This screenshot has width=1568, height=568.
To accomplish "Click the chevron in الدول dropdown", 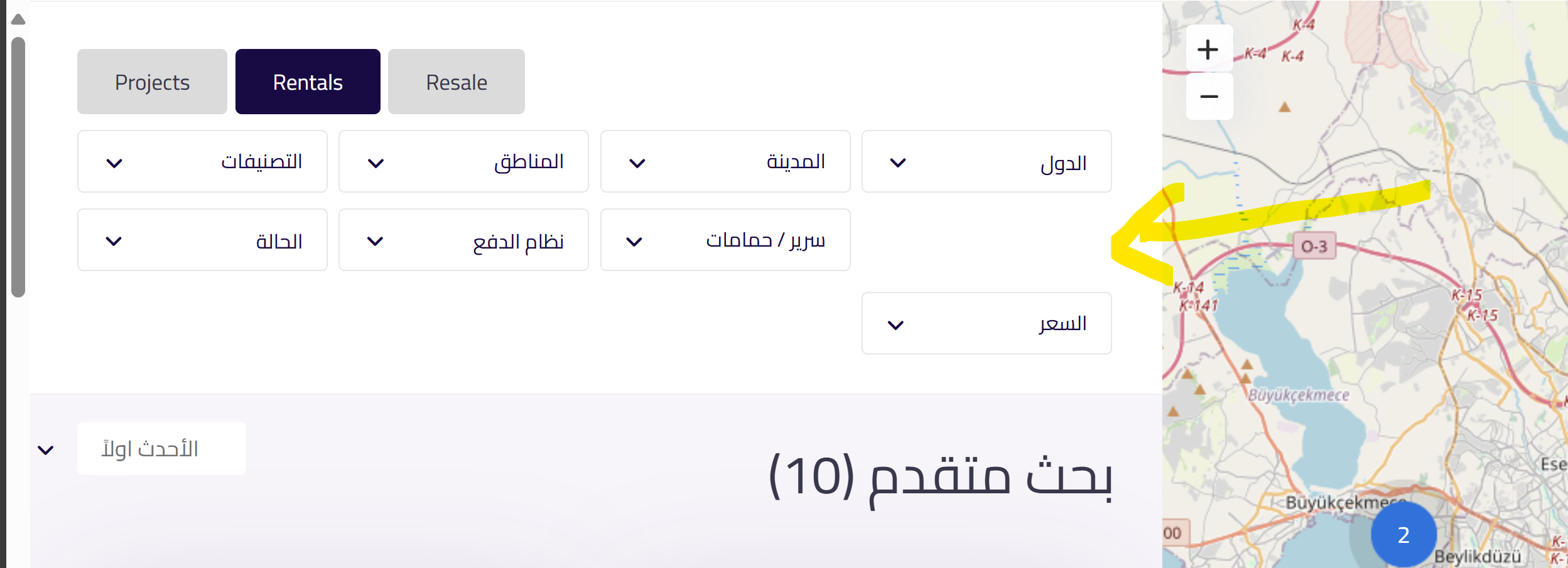I will tap(898, 163).
